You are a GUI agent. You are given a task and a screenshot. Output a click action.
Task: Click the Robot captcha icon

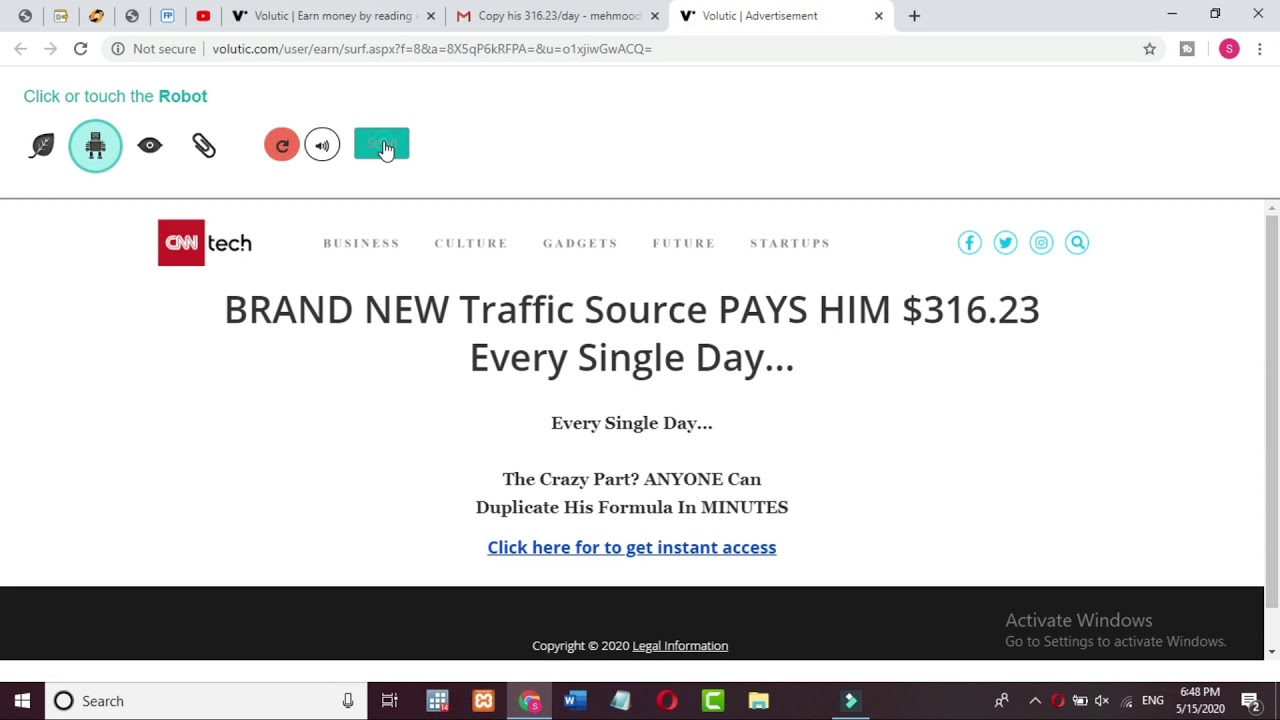(x=95, y=146)
